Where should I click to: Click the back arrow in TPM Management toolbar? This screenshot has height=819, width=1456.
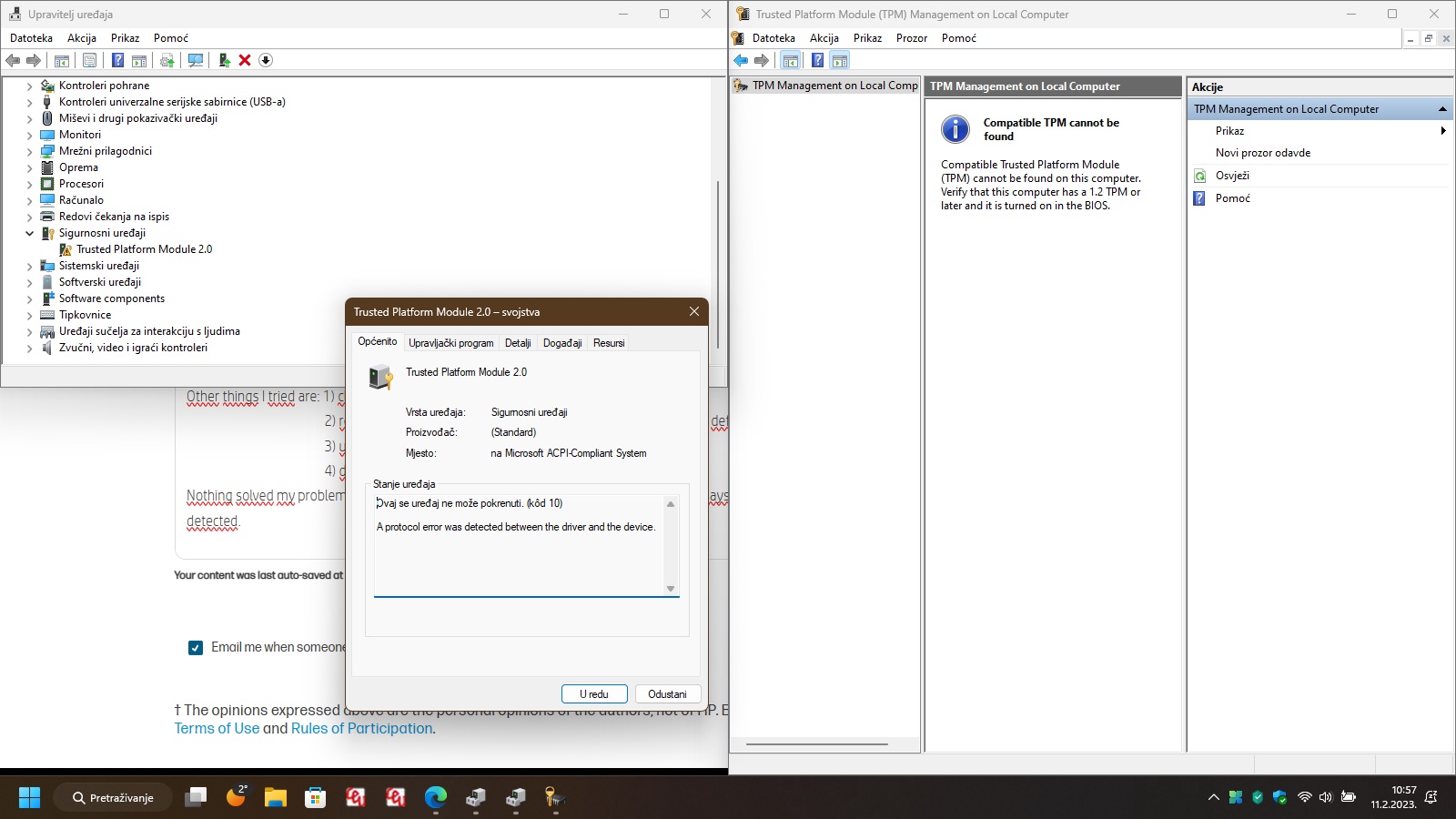[x=740, y=60]
